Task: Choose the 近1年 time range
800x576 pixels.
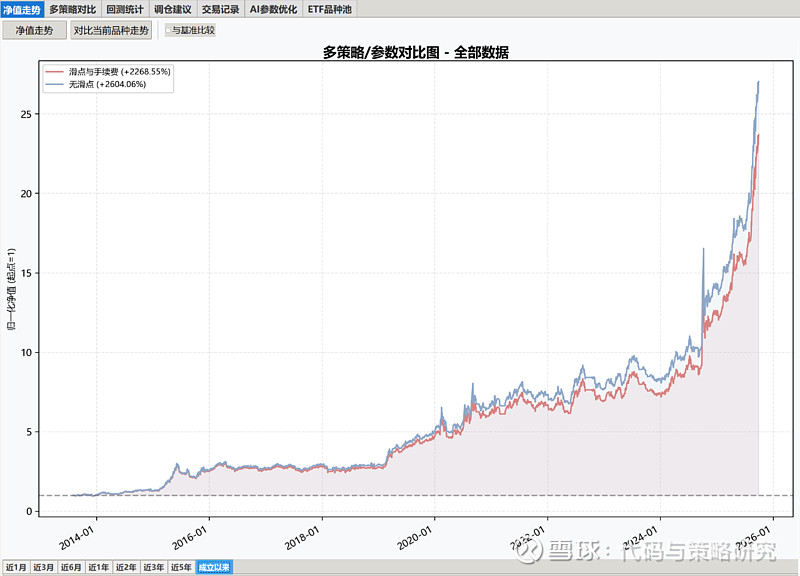Action: [99, 567]
